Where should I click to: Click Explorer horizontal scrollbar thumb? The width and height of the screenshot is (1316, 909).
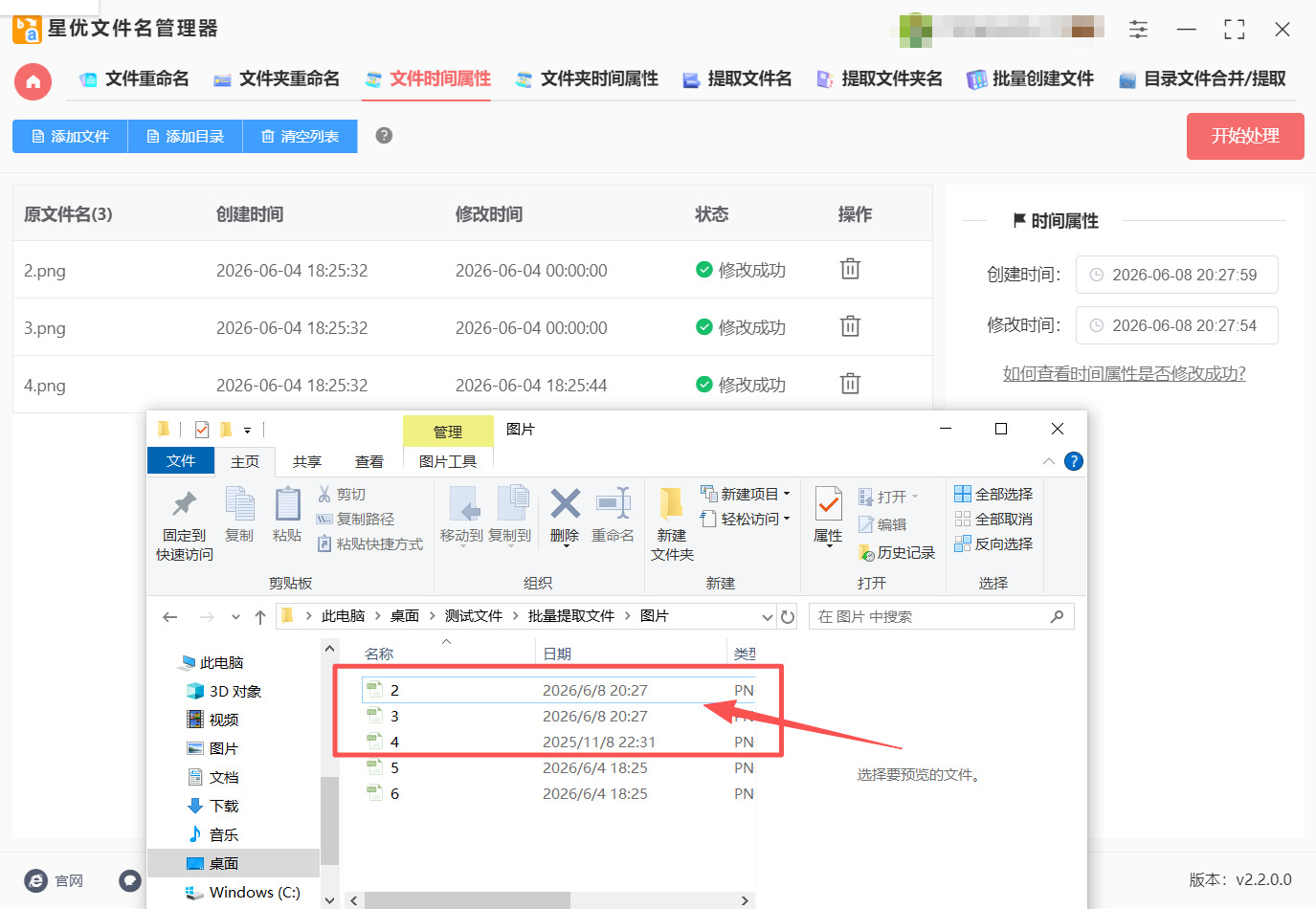[x=467, y=900]
